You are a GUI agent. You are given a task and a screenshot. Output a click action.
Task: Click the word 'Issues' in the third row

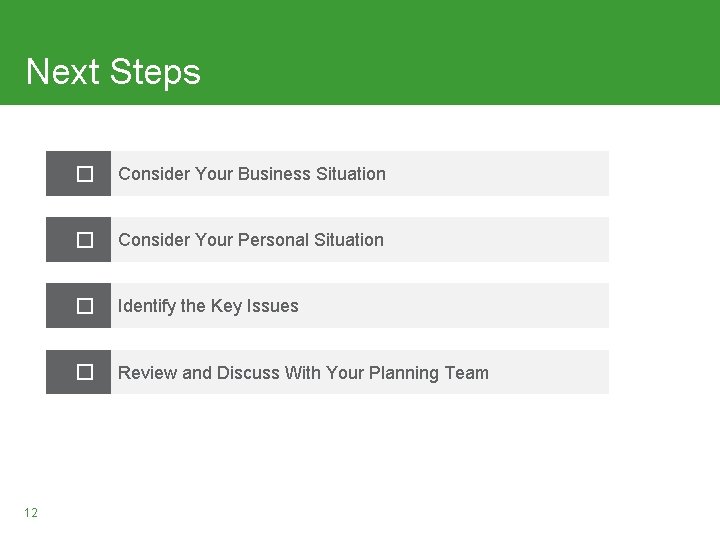[273, 306]
